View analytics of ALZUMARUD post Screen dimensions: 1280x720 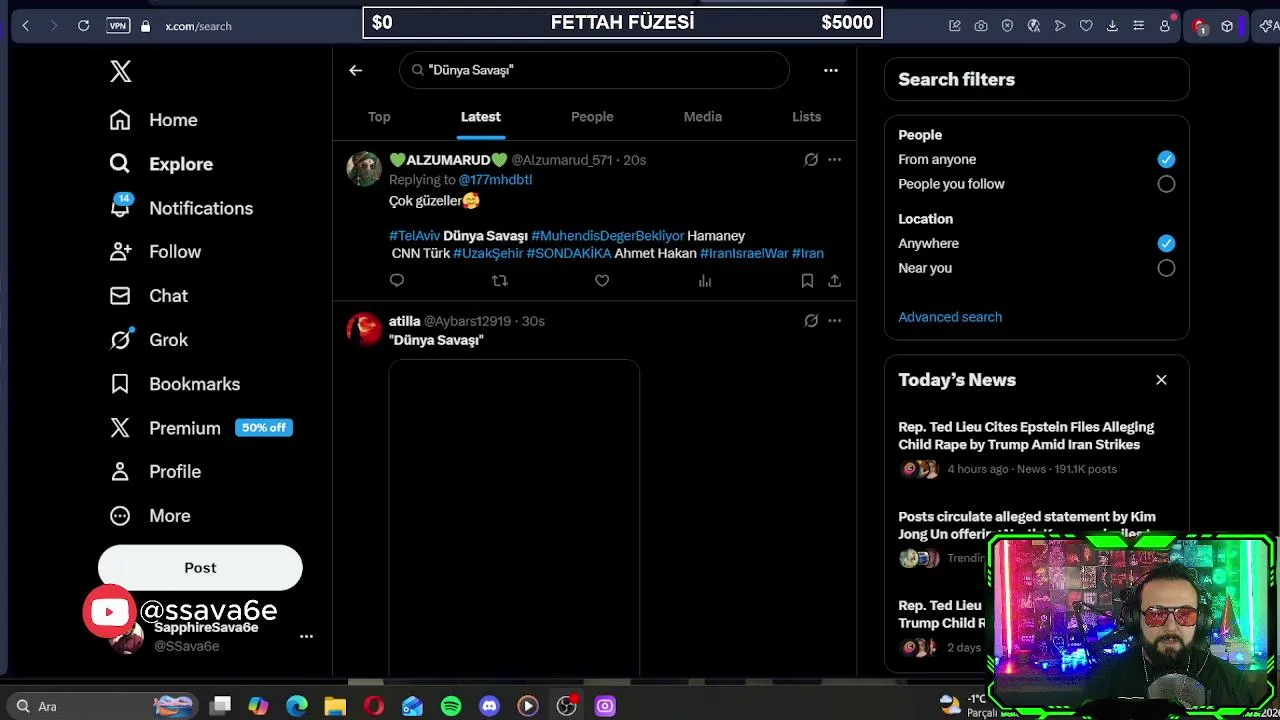tap(705, 281)
